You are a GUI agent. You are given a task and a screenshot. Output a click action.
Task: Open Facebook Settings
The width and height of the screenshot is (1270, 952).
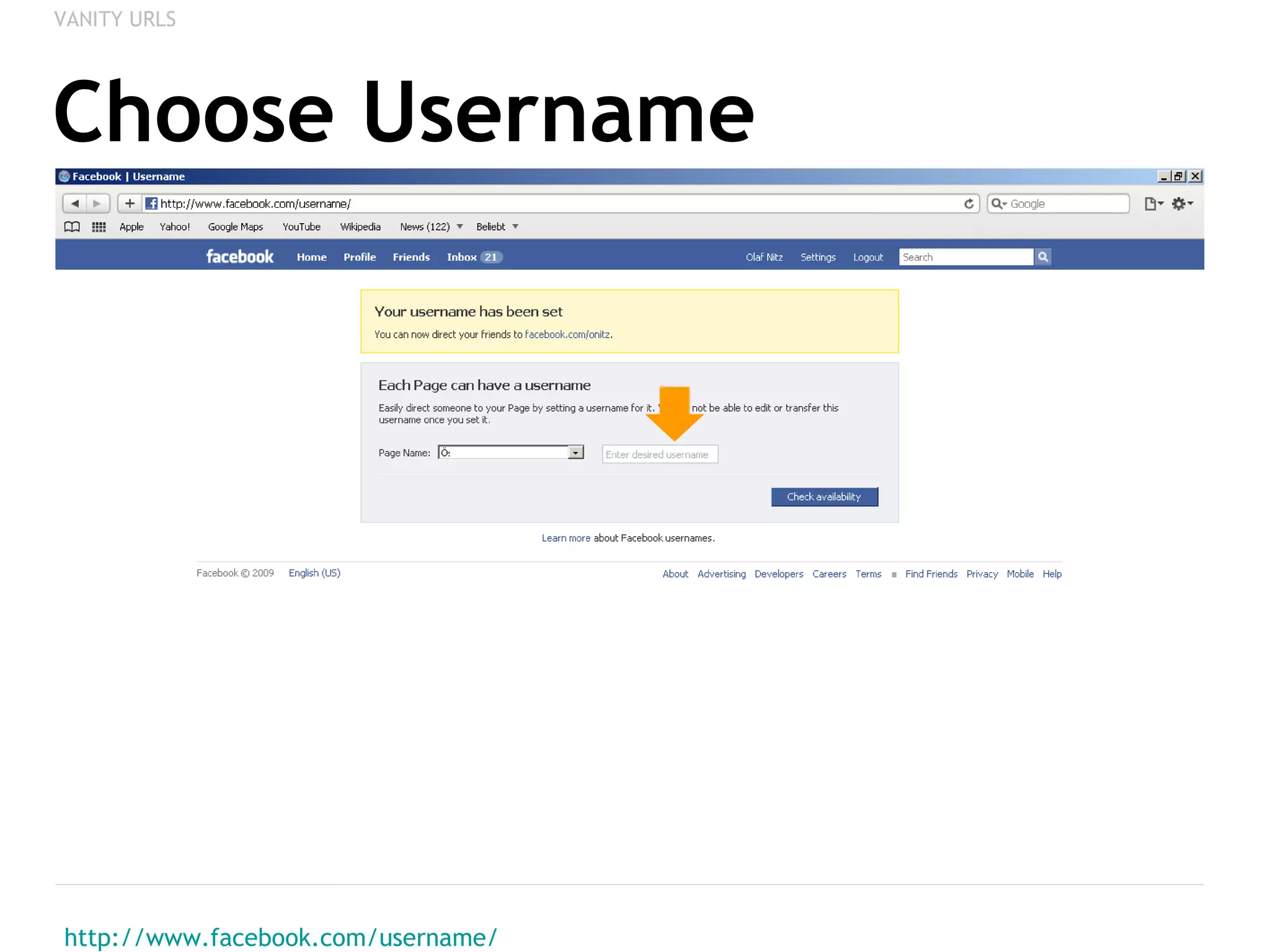click(818, 257)
